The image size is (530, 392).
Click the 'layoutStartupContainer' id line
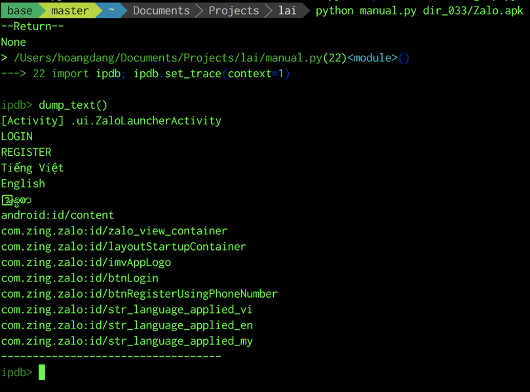click(x=124, y=246)
